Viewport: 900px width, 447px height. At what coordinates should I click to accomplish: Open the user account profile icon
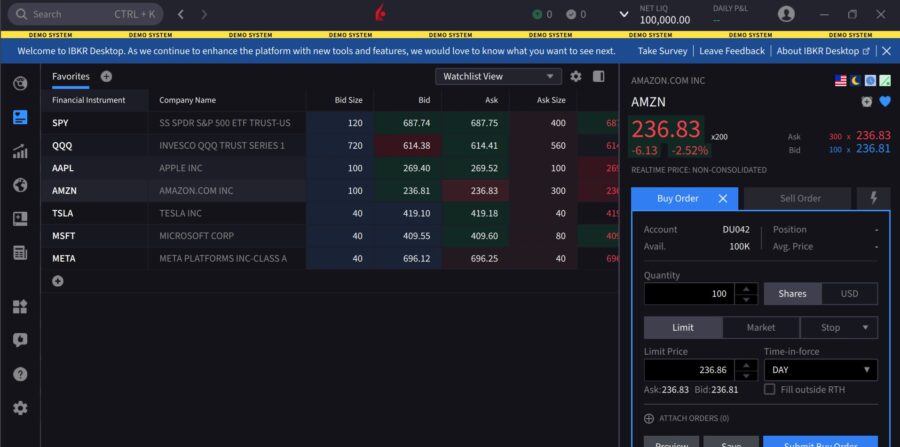786,14
